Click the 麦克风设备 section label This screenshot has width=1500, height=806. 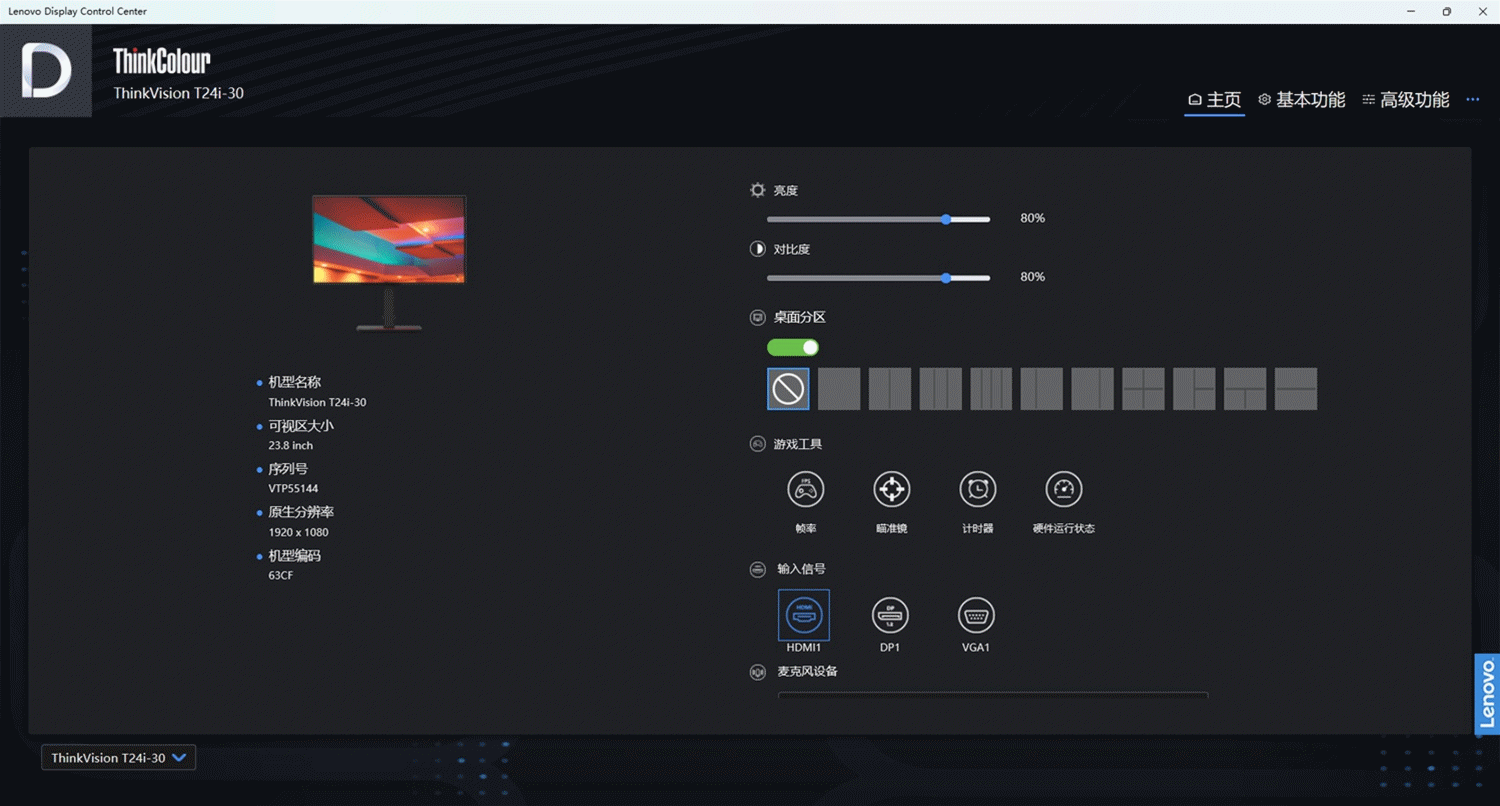click(x=808, y=671)
